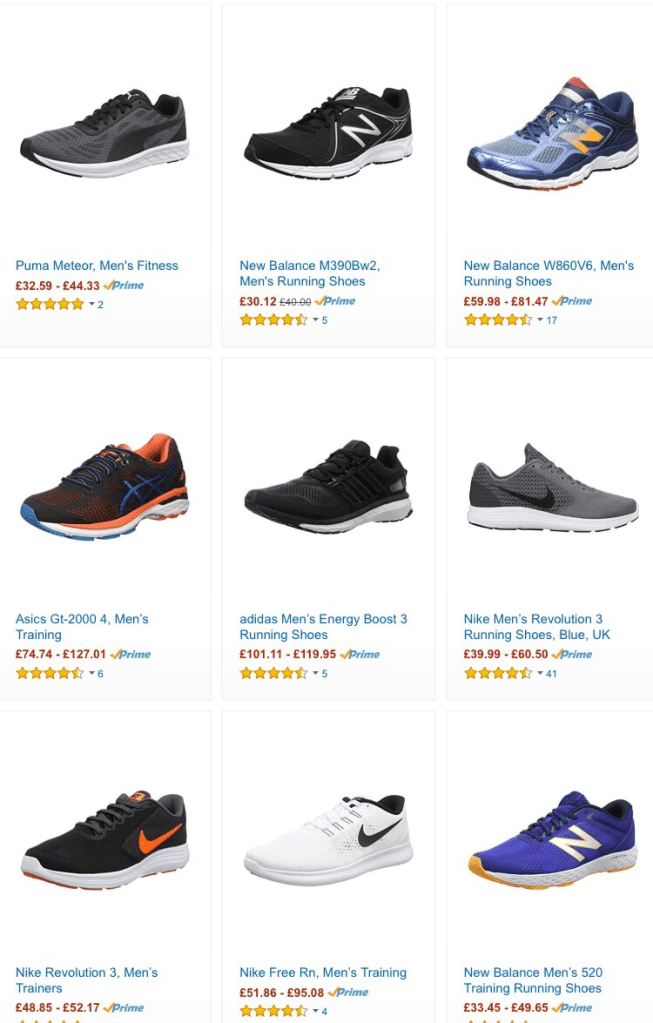
Task: Expand rating dropdown arrow for Puma Meteor
Action: point(92,304)
